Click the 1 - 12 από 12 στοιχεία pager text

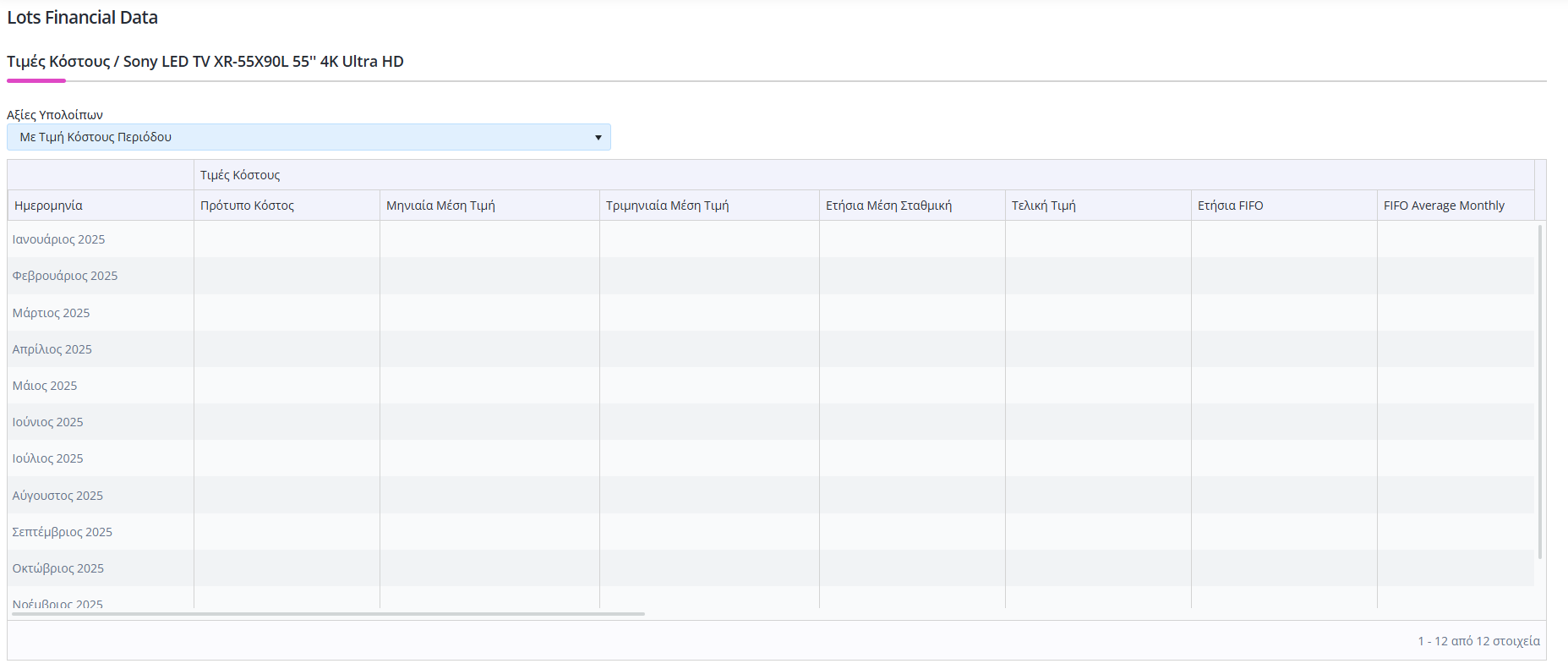click(1478, 641)
